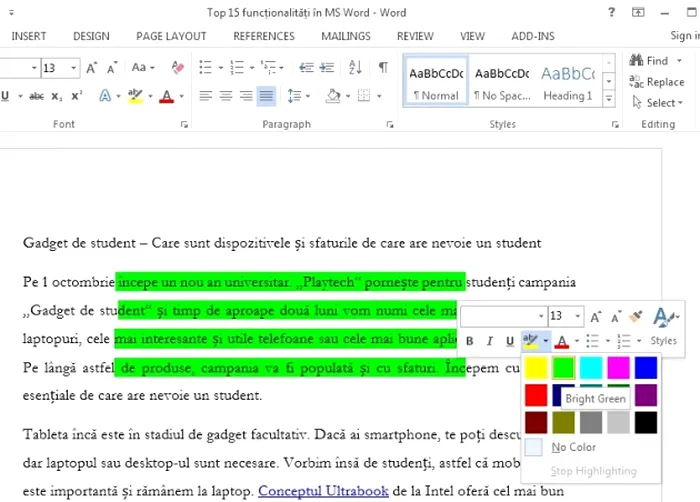Pick the Bright Green highlight swatch
Viewport: 700px width, 502px height.
[x=563, y=368]
